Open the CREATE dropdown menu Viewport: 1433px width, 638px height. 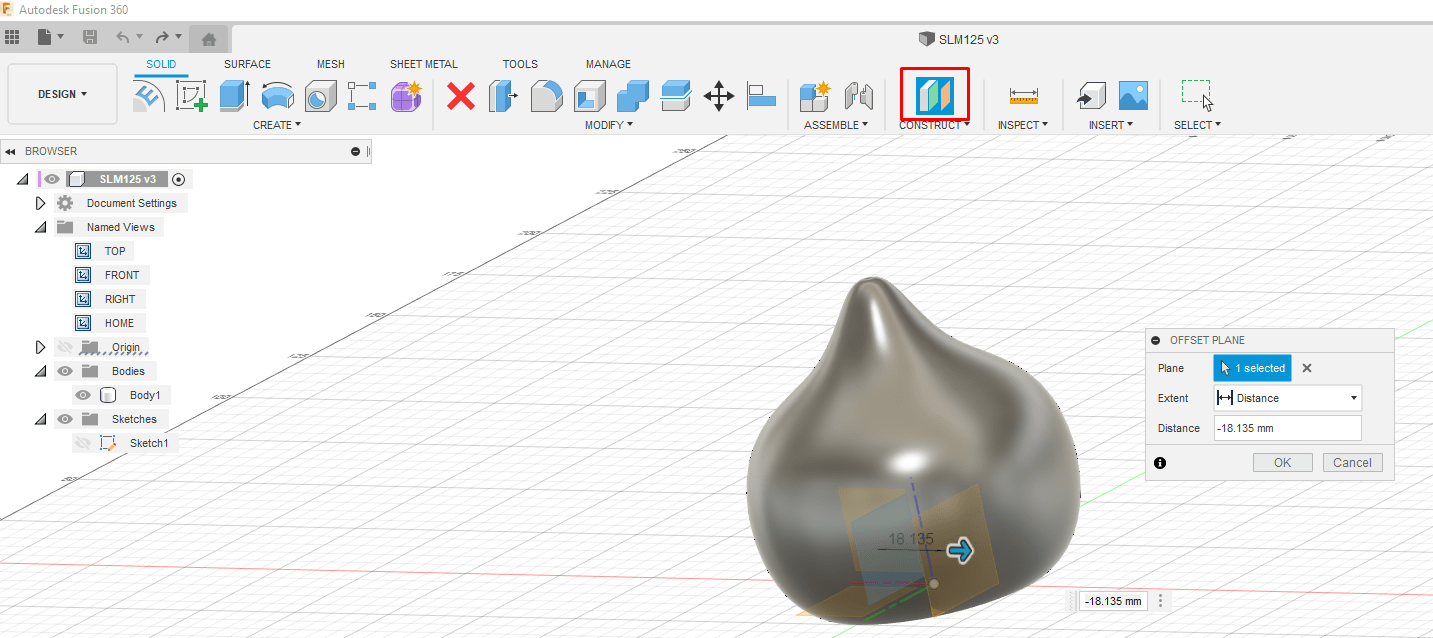click(x=277, y=125)
